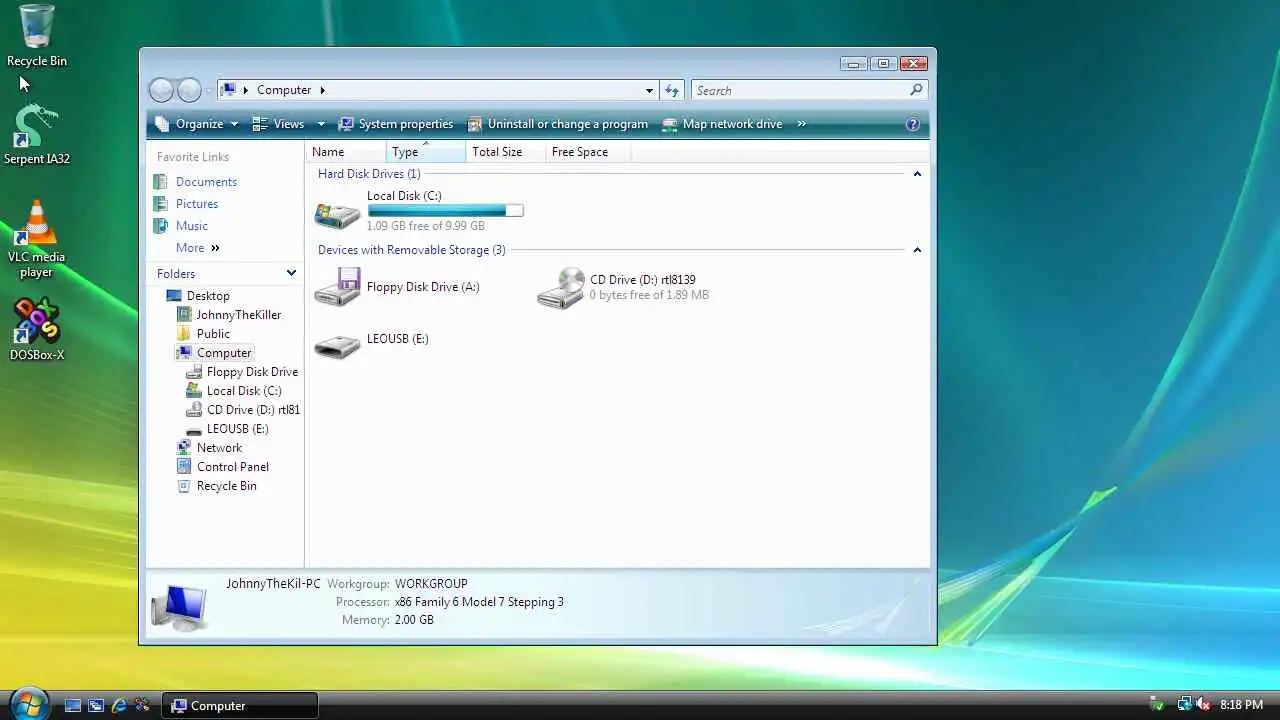Select the LEOUSB (E:) drive icon
This screenshot has width=1280, height=720.
337,346
